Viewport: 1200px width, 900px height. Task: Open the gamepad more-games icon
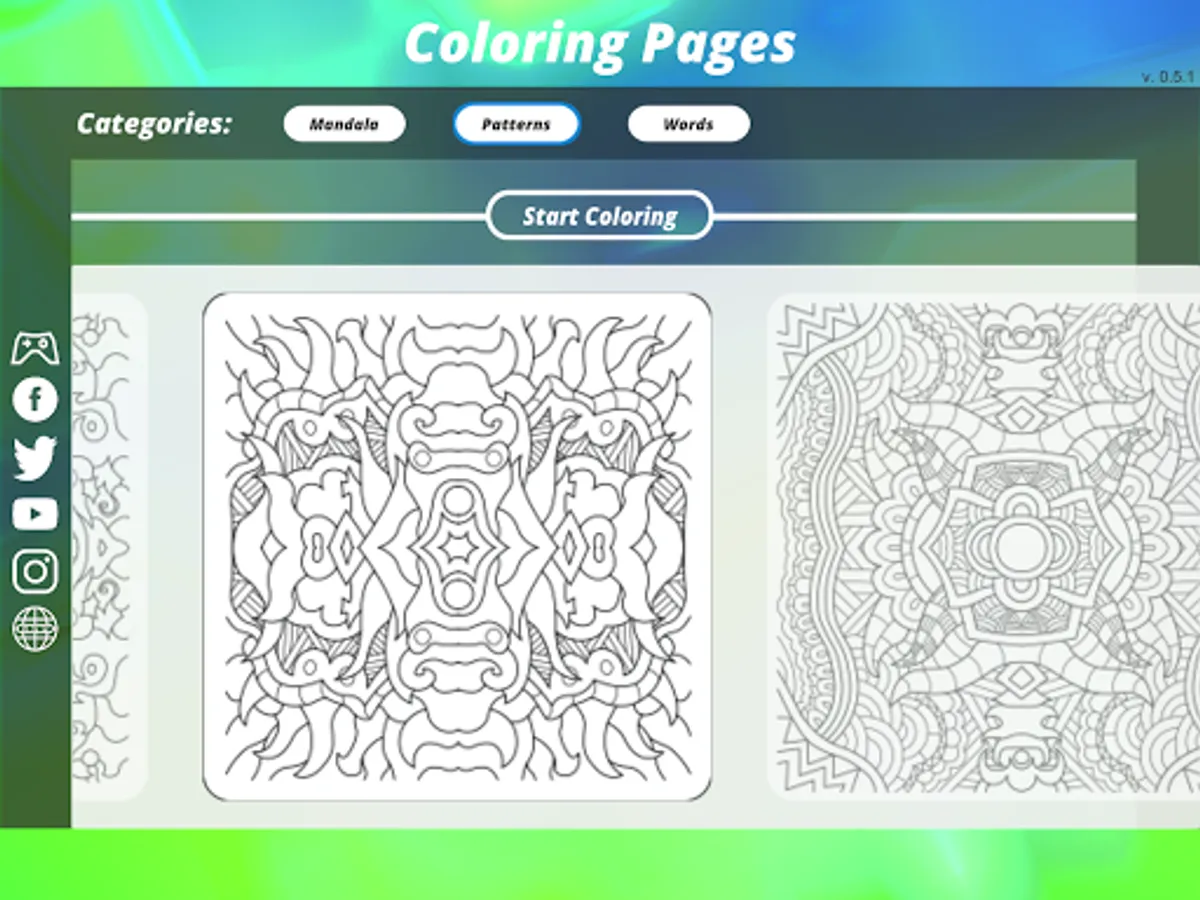(35, 348)
